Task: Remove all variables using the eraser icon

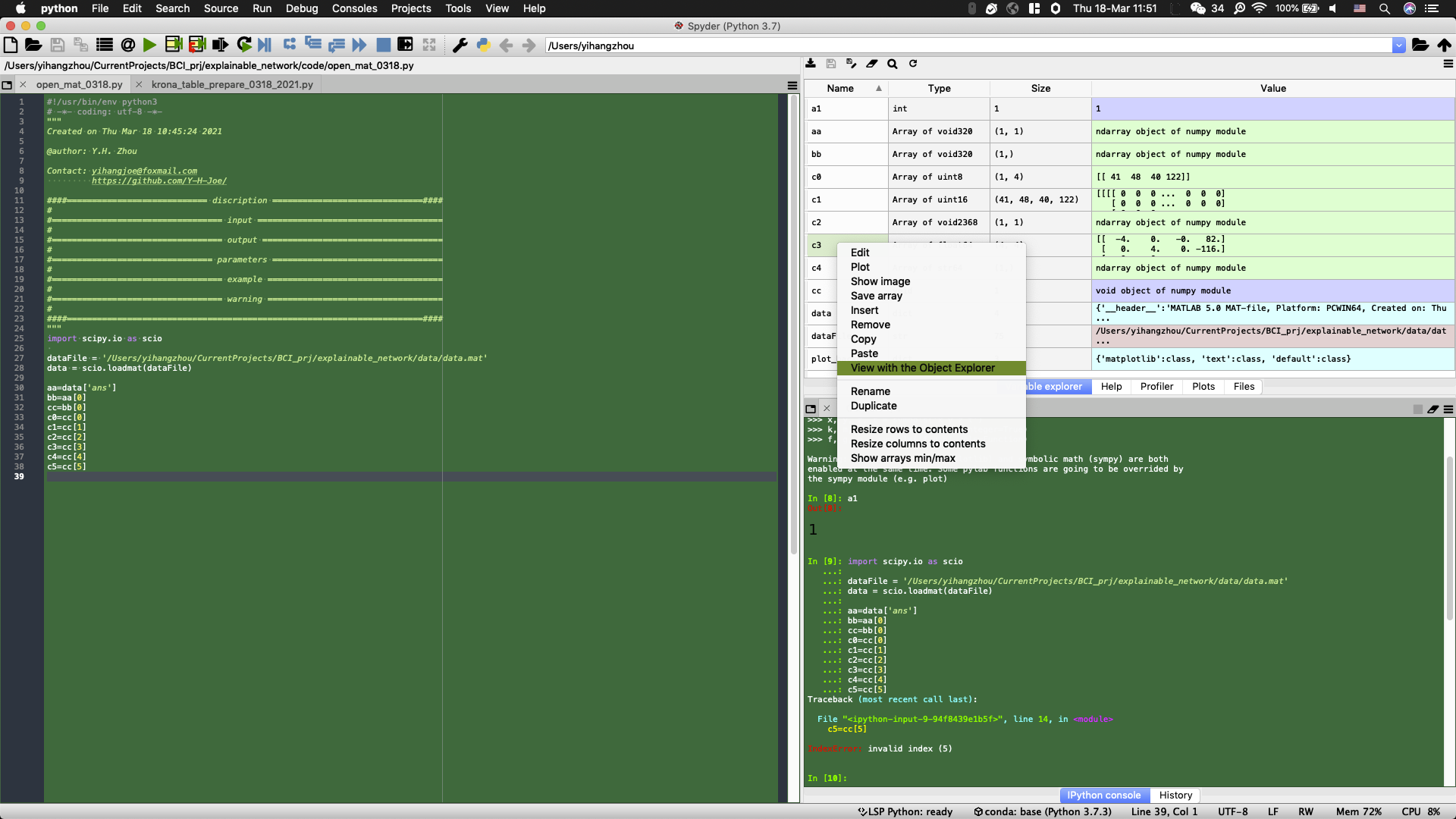Action: (871, 64)
